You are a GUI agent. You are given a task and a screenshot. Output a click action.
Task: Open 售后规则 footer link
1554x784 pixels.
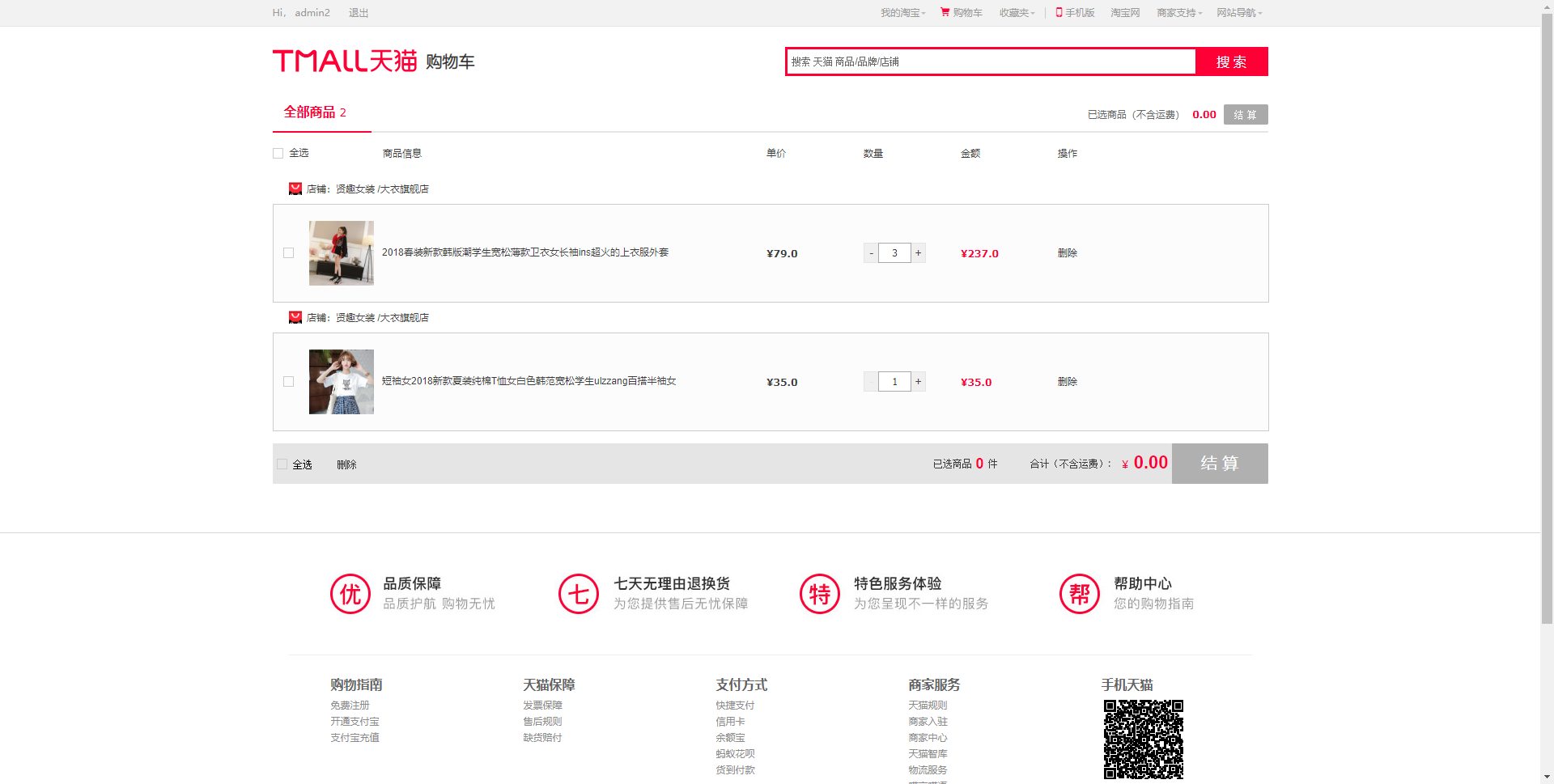point(542,722)
